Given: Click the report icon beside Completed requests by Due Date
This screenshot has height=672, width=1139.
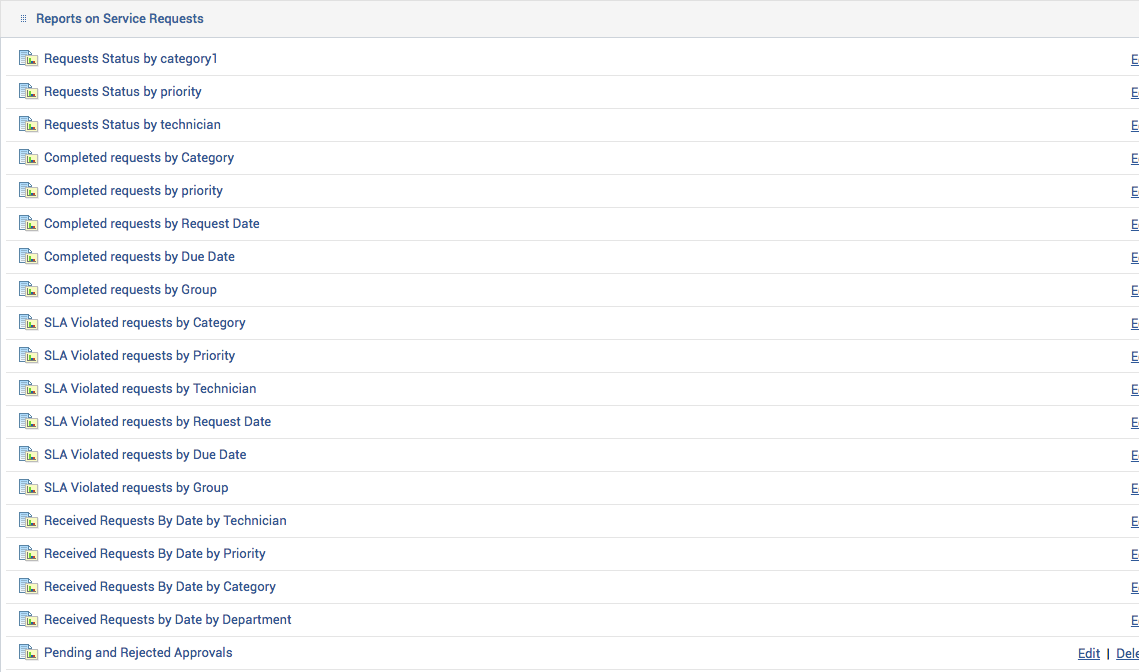Looking at the screenshot, I should click(28, 256).
